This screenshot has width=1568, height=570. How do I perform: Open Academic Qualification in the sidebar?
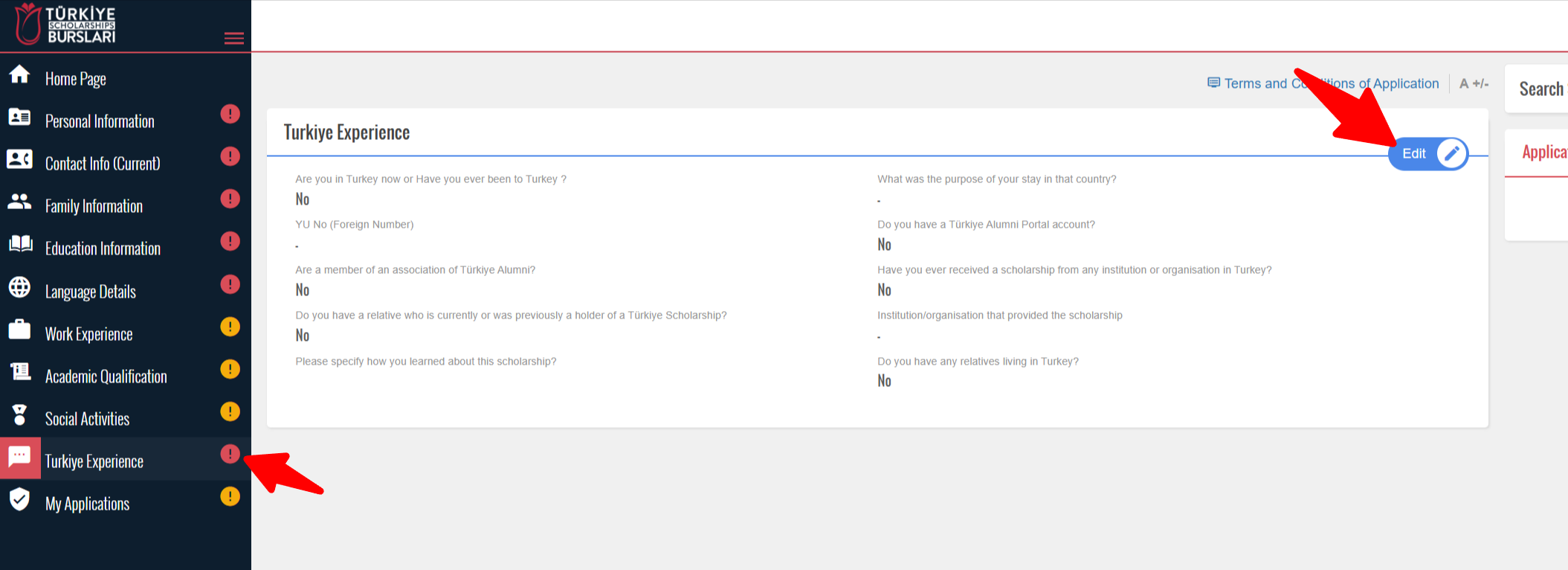tap(106, 377)
